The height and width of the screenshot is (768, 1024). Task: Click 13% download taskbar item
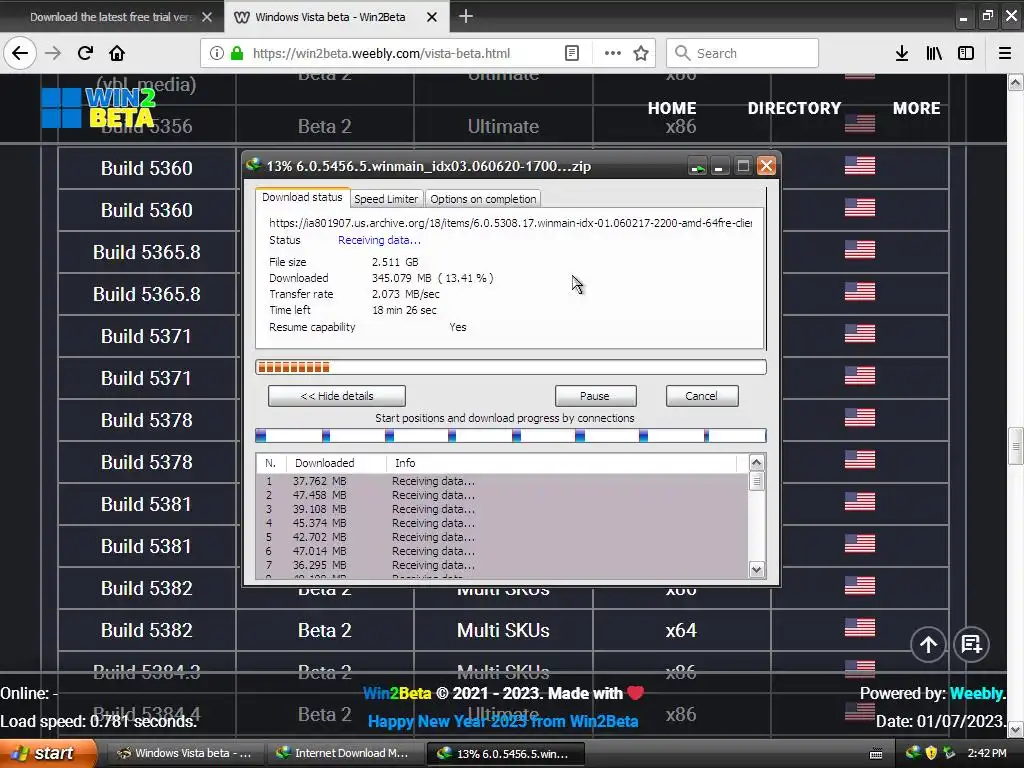pyautogui.click(x=505, y=753)
